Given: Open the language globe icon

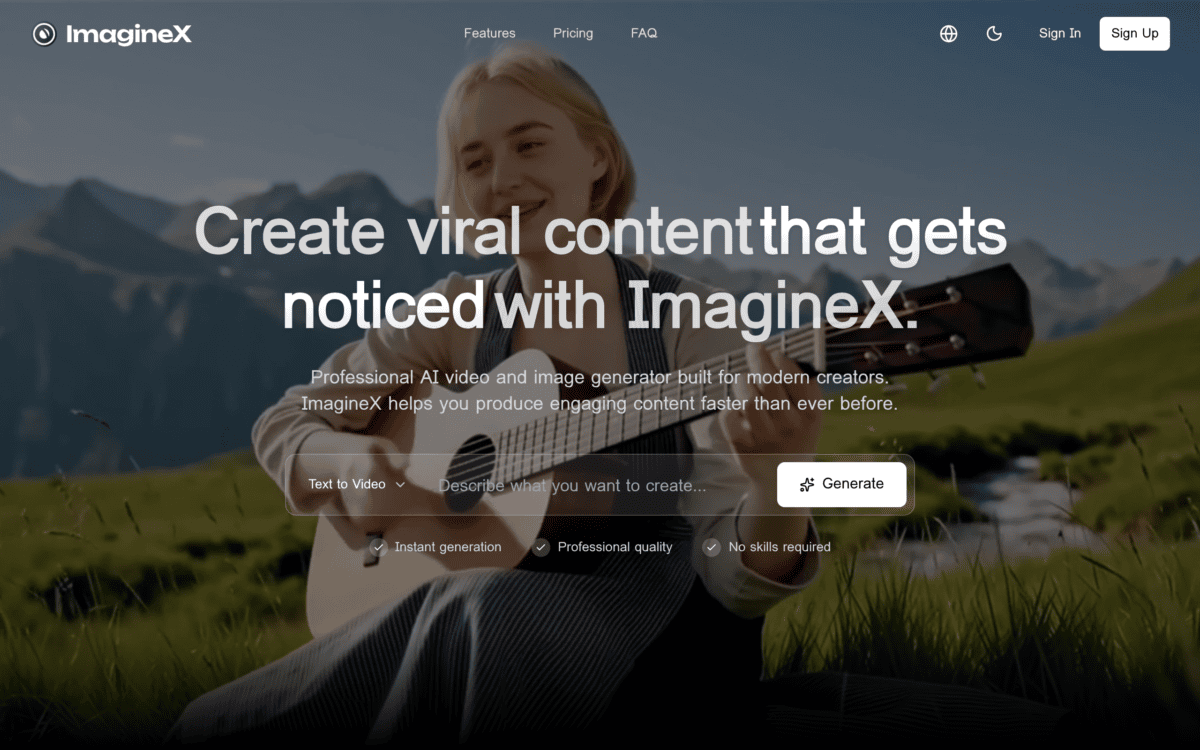Looking at the screenshot, I should point(949,33).
